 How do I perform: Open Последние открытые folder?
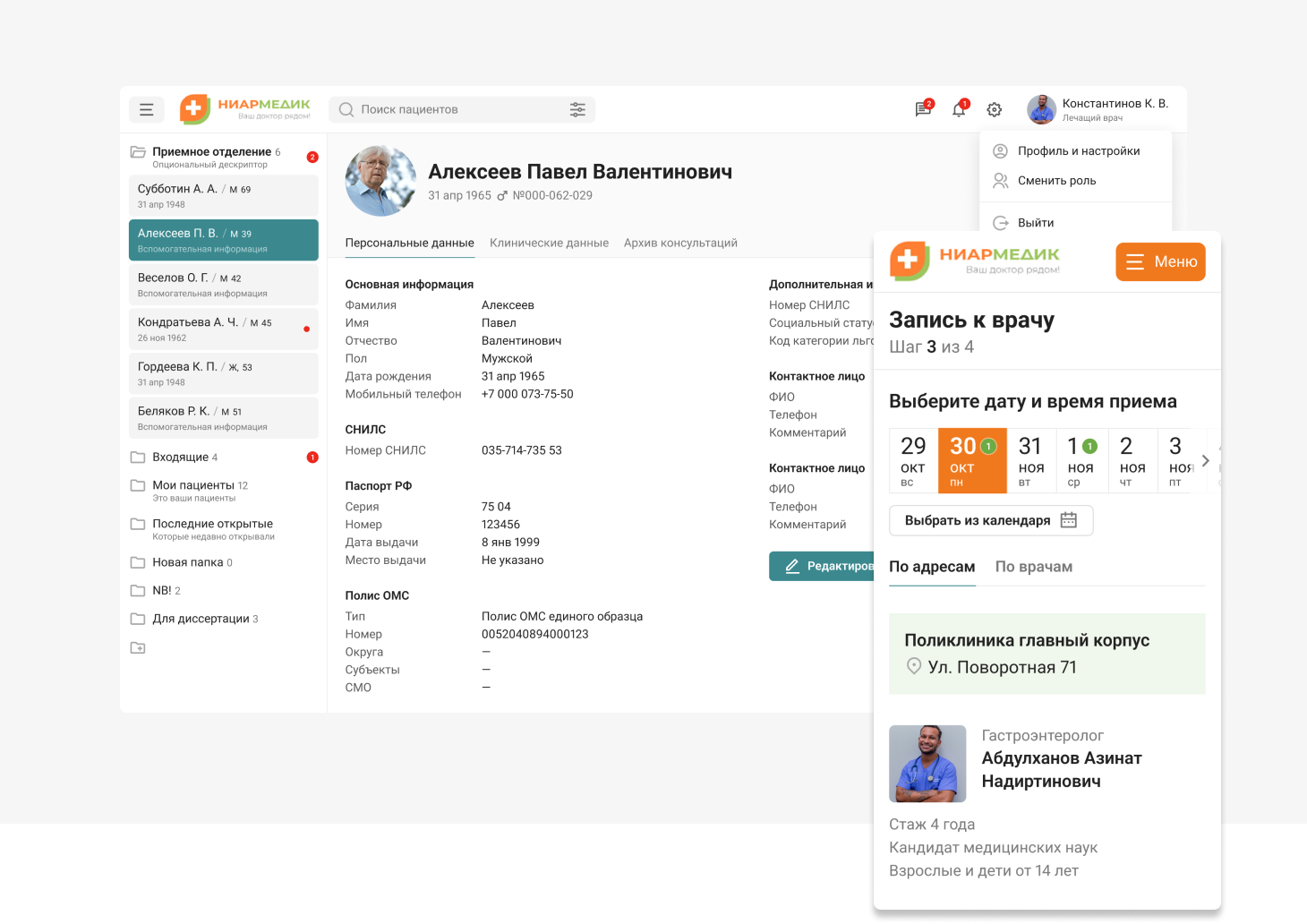tap(224, 529)
